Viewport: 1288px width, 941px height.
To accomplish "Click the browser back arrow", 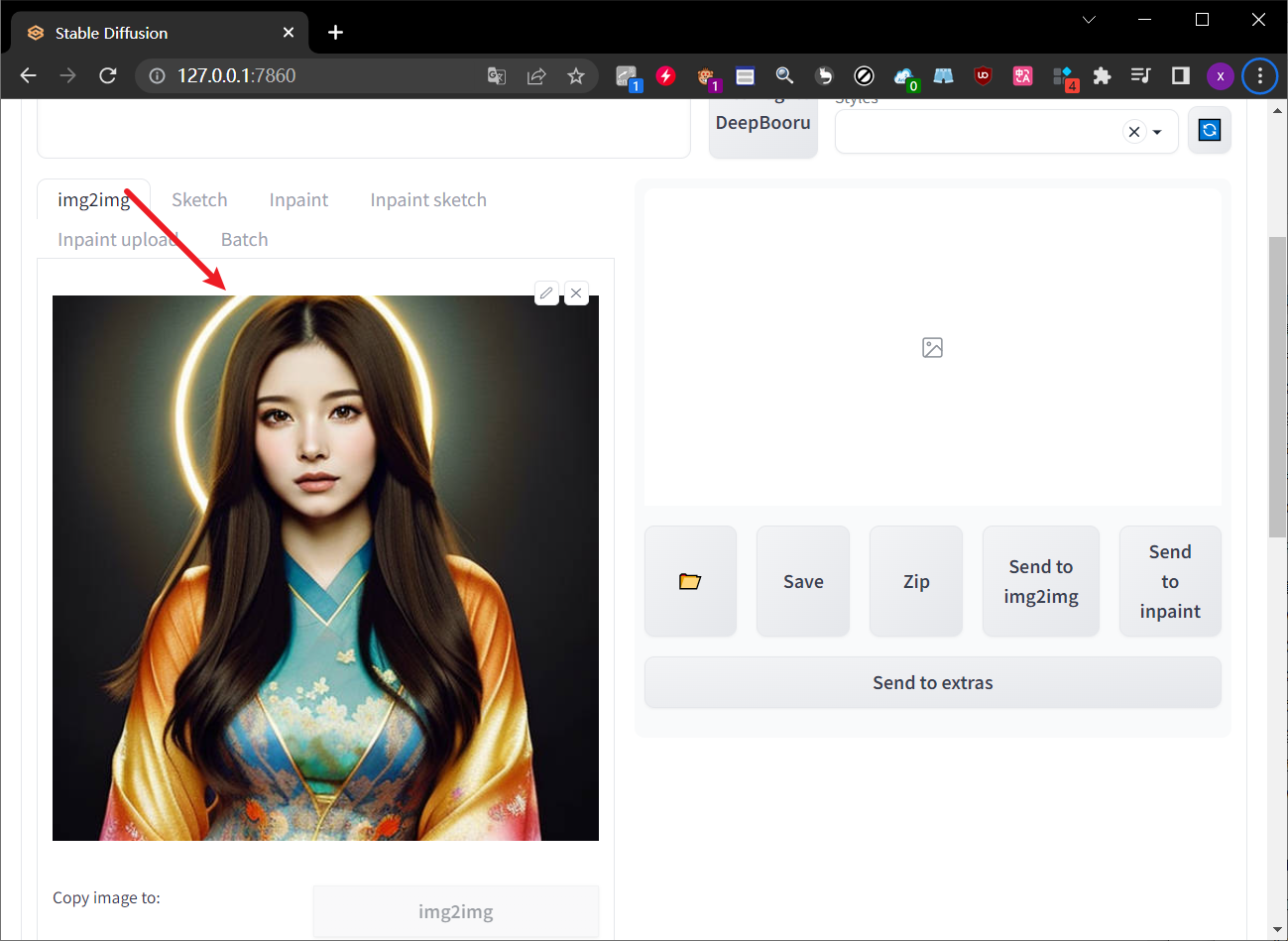I will click(x=29, y=75).
